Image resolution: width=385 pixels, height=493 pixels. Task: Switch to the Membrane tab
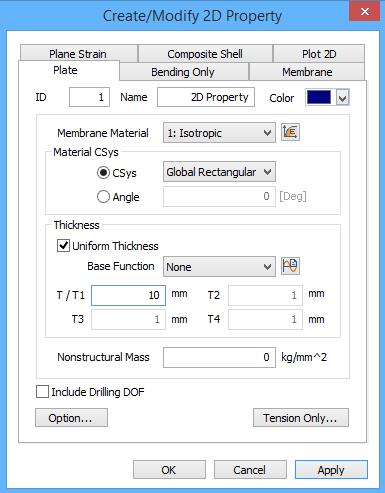pyautogui.click(x=307, y=72)
